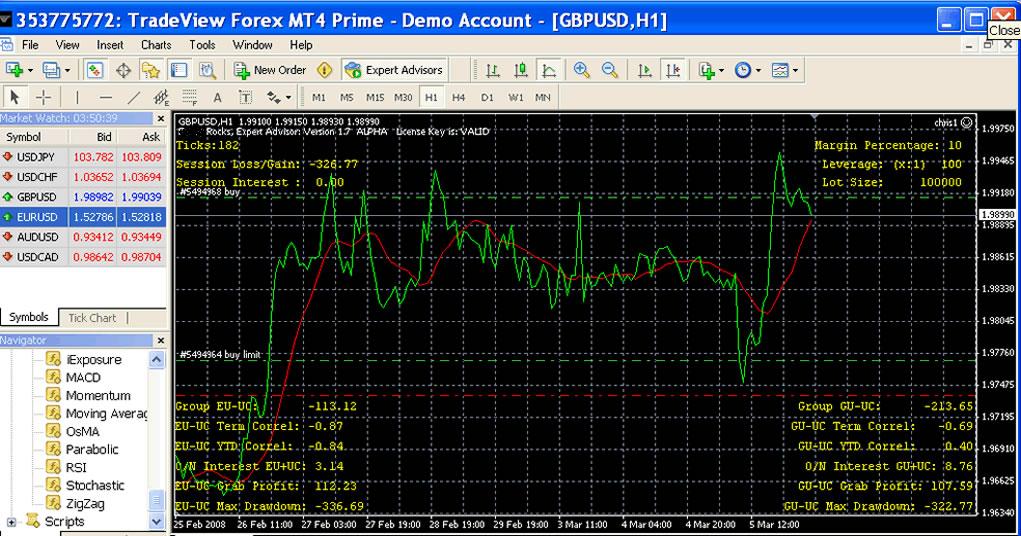Switch timeframe to M1
Viewport: 1021px width, 536px height.
point(318,98)
